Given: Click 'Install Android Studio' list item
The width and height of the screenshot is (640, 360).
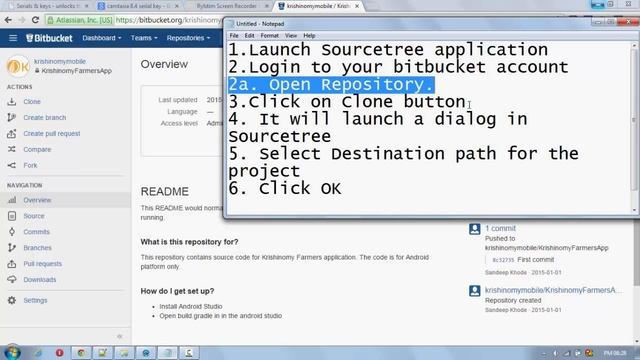Looking at the screenshot, I should pyautogui.click(x=191, y=306).
